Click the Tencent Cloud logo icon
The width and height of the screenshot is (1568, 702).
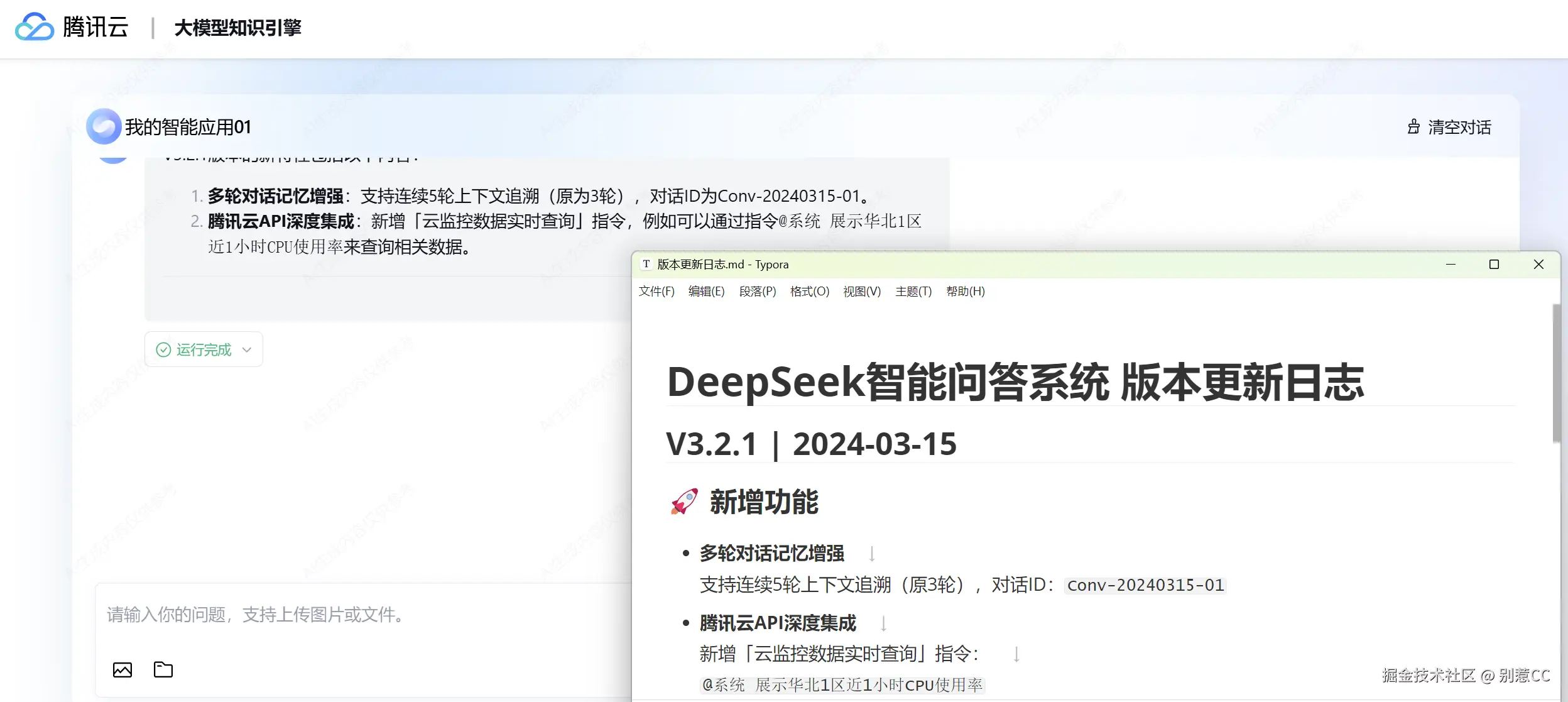(34, 27)
